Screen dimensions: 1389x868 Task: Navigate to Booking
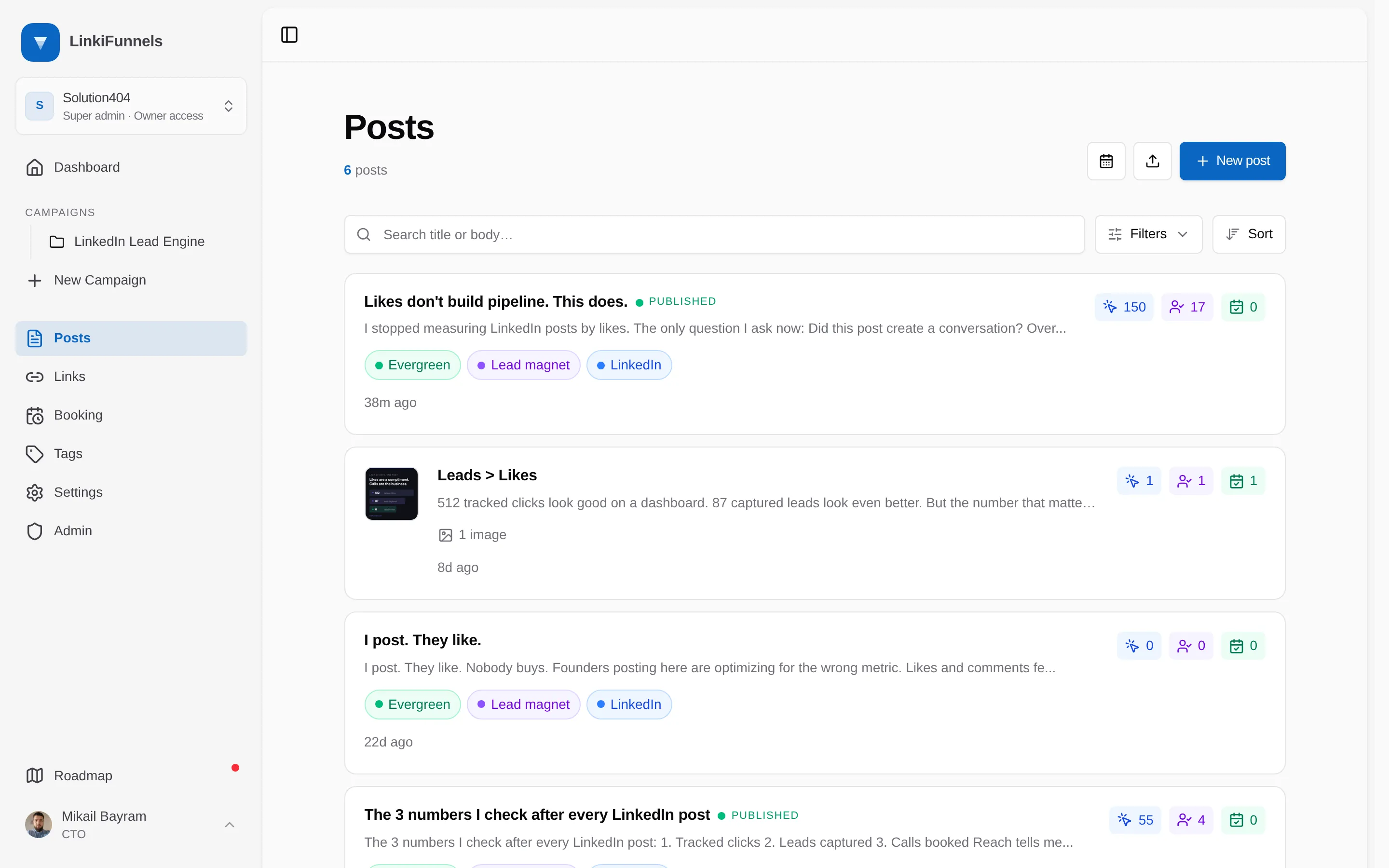132,415
